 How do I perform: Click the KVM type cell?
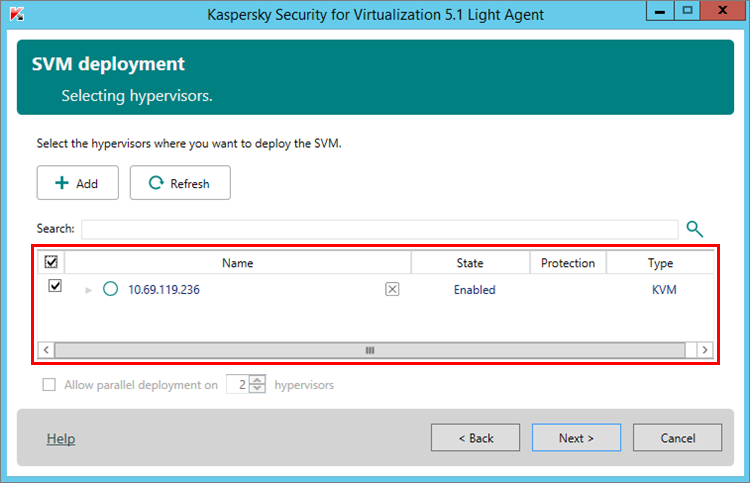pos(664,289)
